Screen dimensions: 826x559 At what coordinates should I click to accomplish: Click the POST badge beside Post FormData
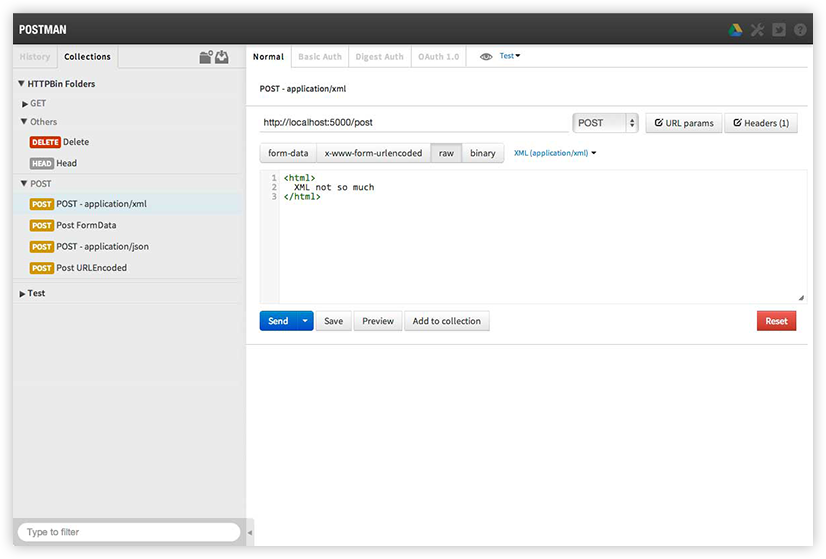click(x=42, y=225)
